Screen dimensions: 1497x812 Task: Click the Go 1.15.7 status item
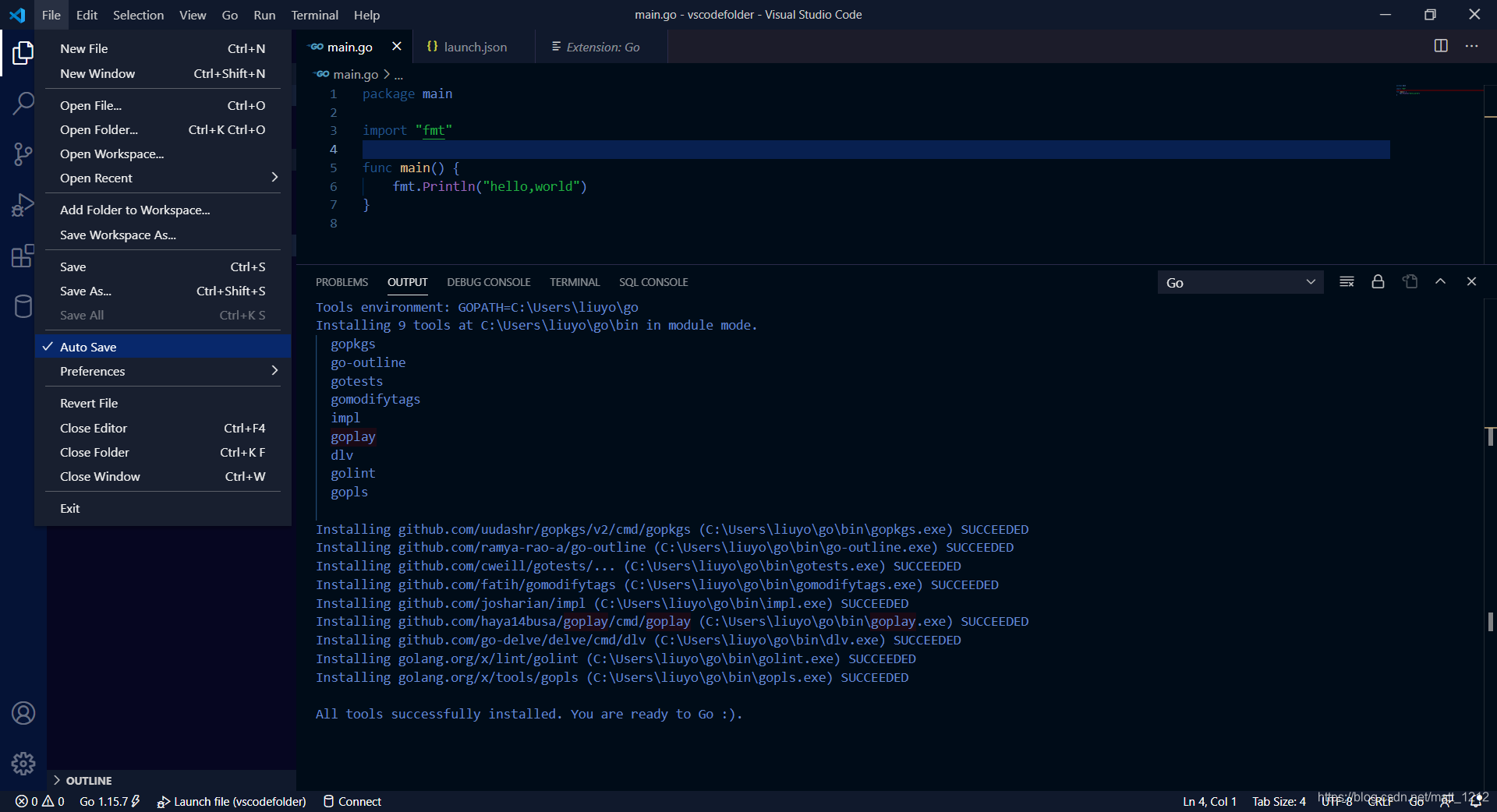coord(109,801)
